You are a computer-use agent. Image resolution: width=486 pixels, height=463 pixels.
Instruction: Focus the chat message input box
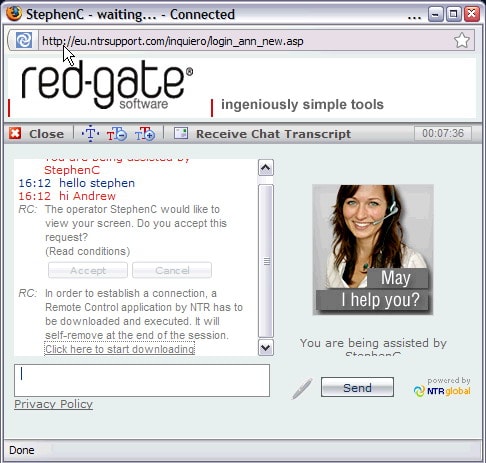(x=142, y=380)
